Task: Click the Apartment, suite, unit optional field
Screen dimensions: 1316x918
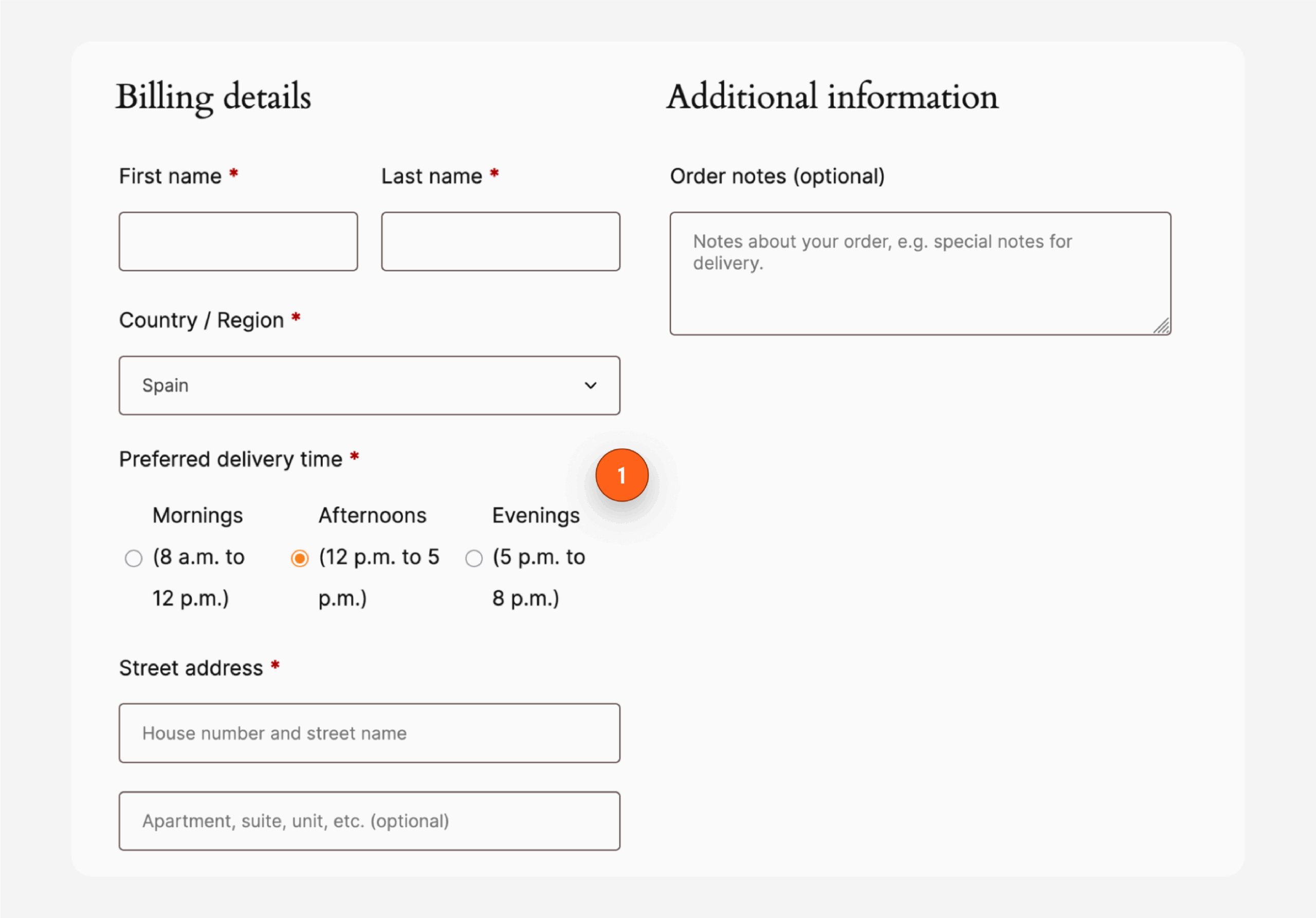Action: click(370, 820)
